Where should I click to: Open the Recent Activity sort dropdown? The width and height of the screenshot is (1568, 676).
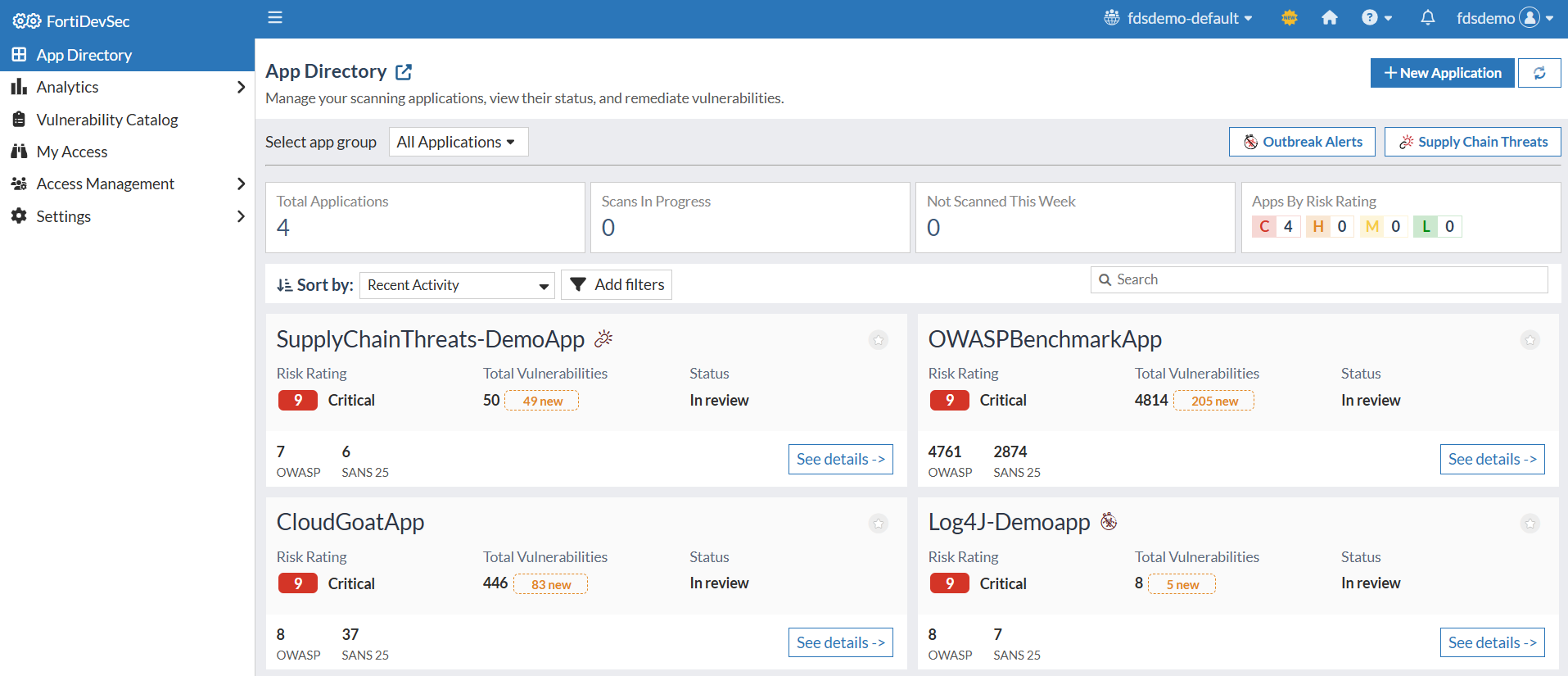(x=457, y=285)
